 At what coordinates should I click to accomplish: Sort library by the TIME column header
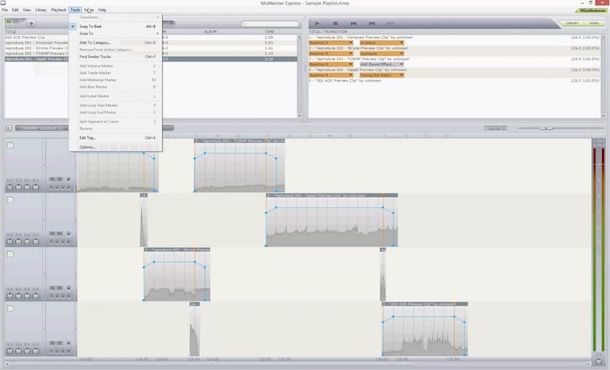270,32
